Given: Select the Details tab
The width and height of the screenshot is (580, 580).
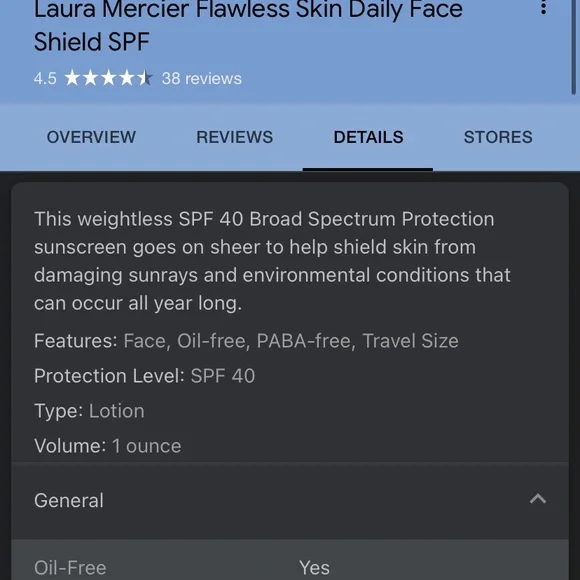Looking at the screenshot, I should 368,137.
